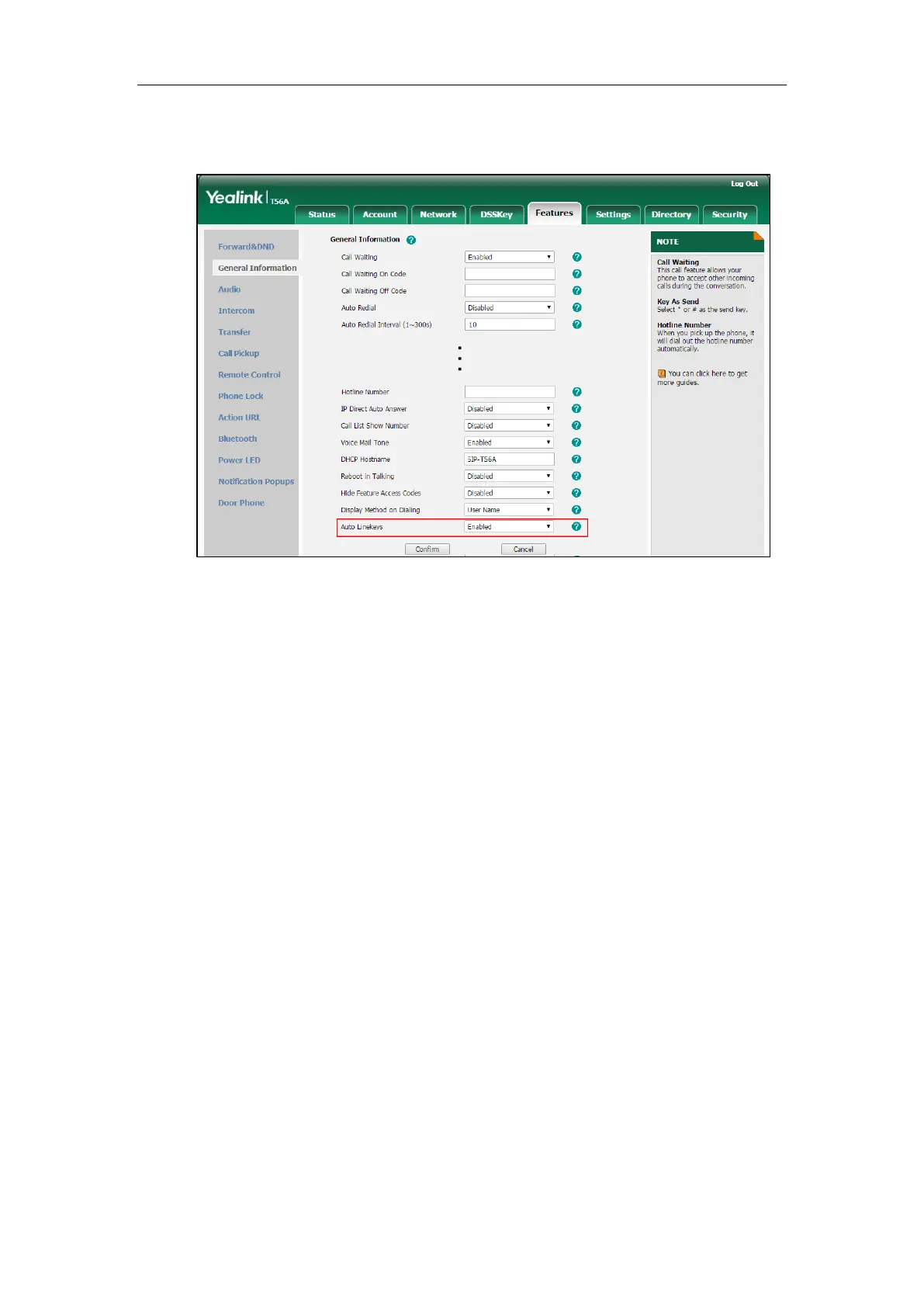Expand the Auto Linekeys dropdown
Screen dimensions: 924x1307
click(x=509, y=527)
